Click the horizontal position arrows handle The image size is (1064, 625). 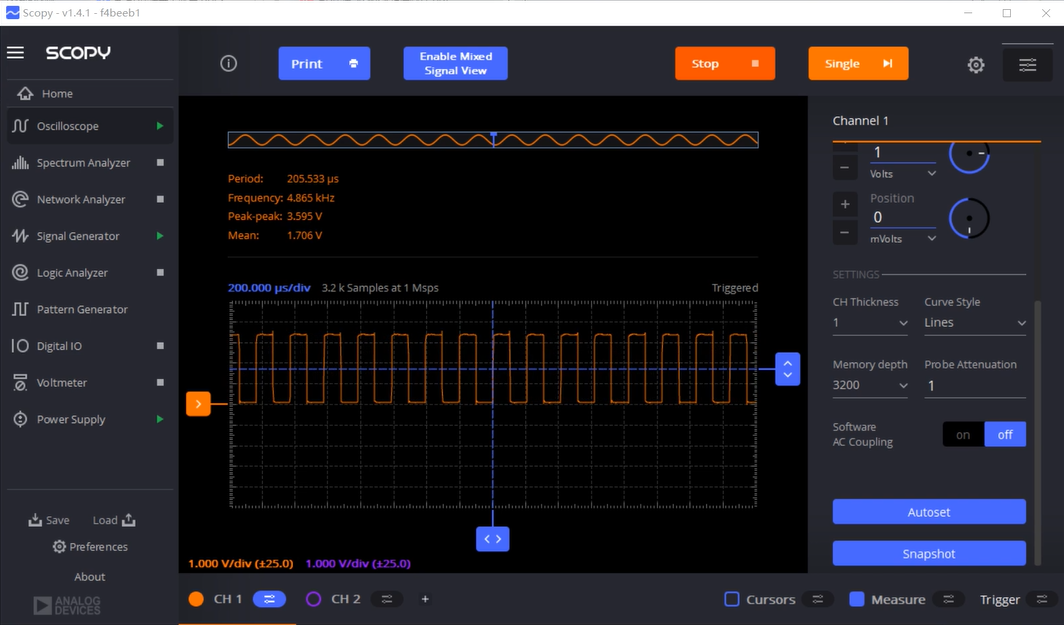(493, 539)
